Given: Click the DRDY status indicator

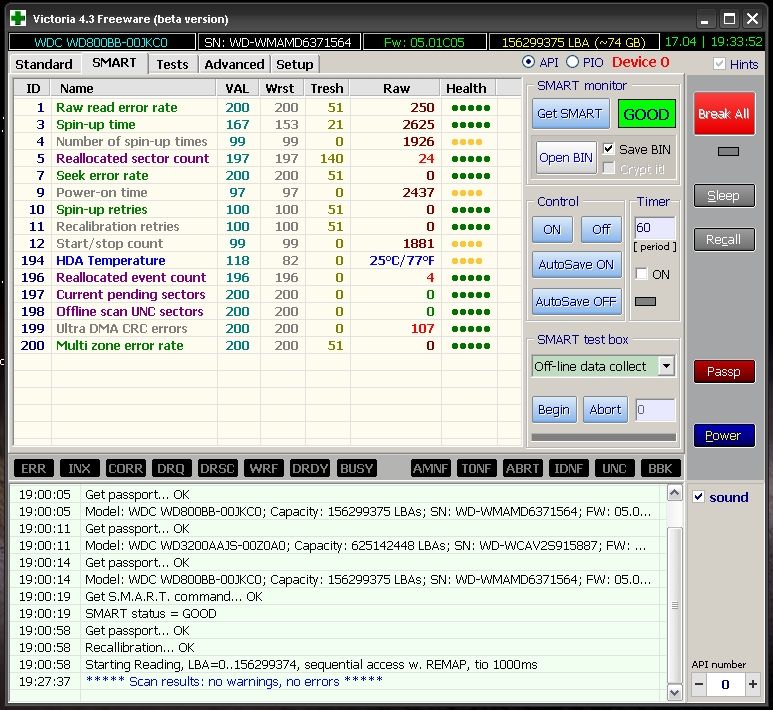Looking at the screenshot, I should (x=310, y=468).
